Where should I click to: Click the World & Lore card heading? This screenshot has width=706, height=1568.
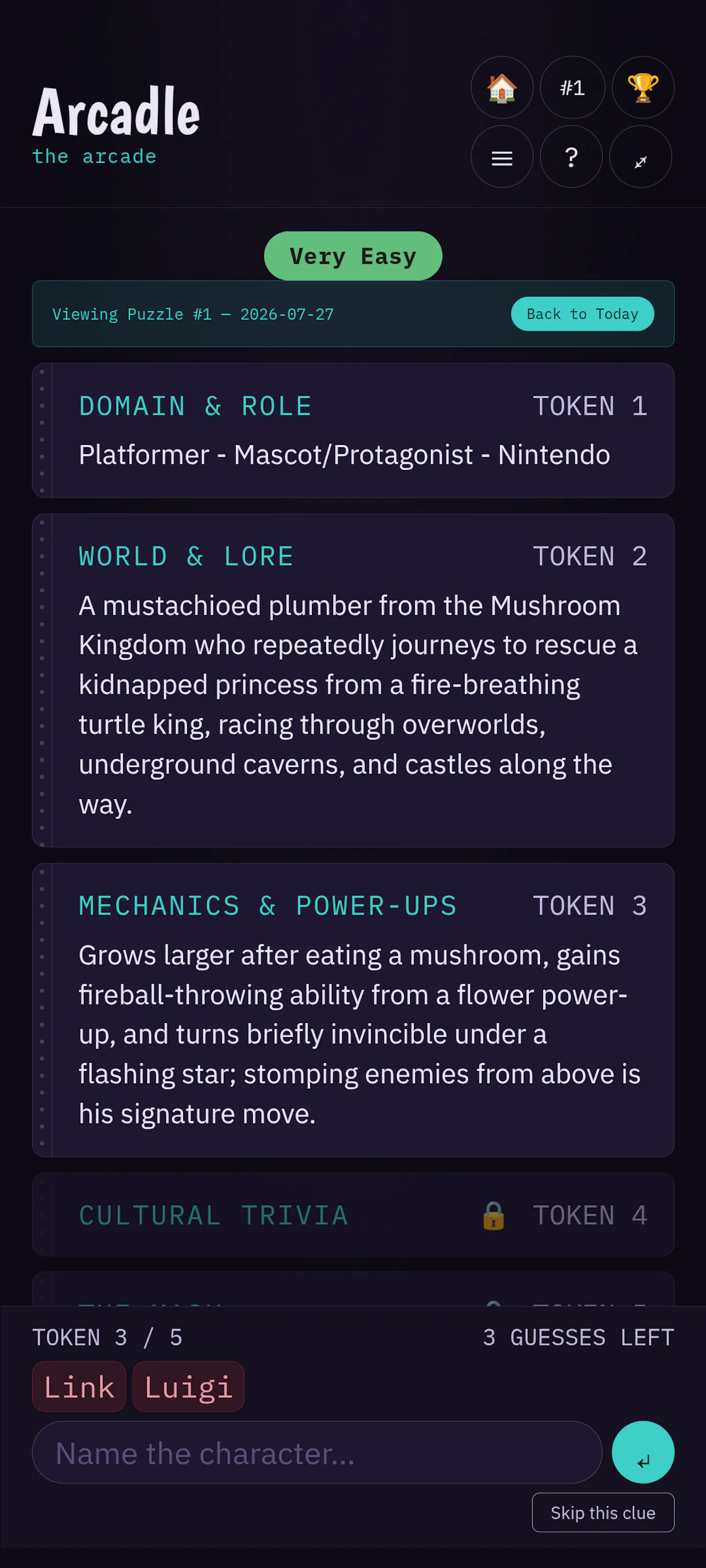(x=186, y=556)
